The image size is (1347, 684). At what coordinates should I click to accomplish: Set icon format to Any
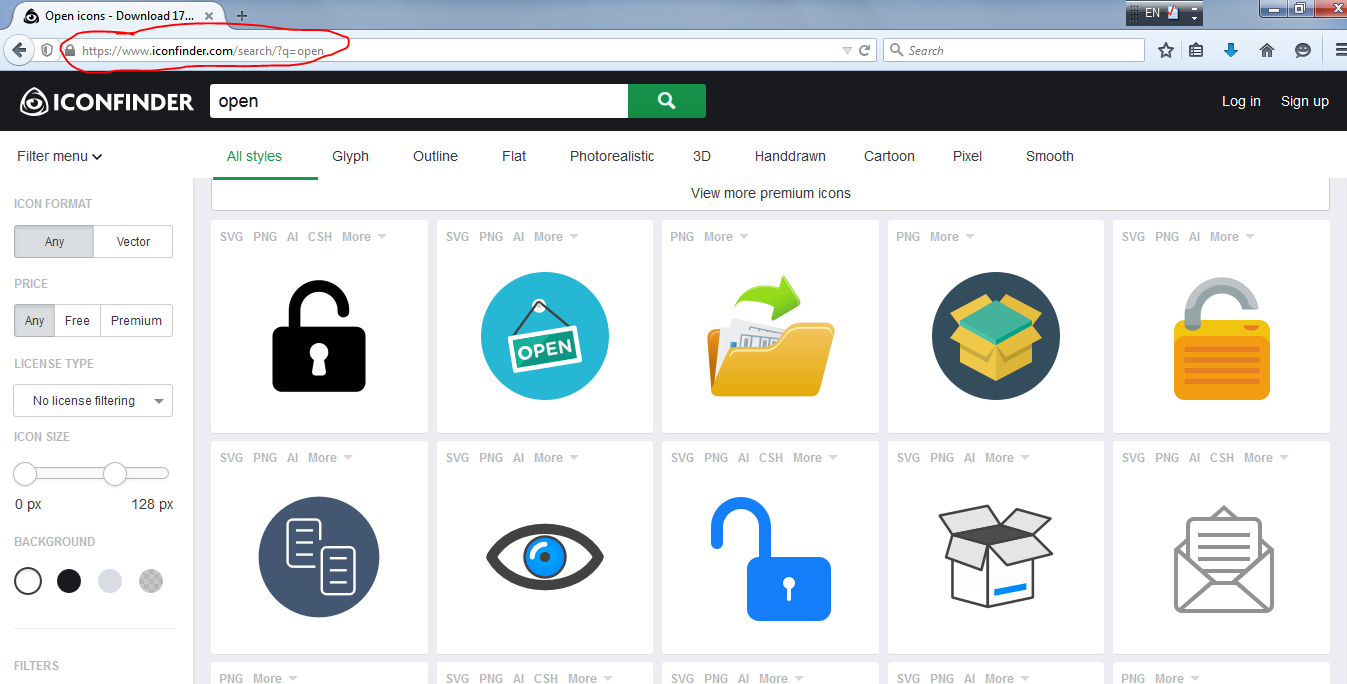click(x=54, y=241)
